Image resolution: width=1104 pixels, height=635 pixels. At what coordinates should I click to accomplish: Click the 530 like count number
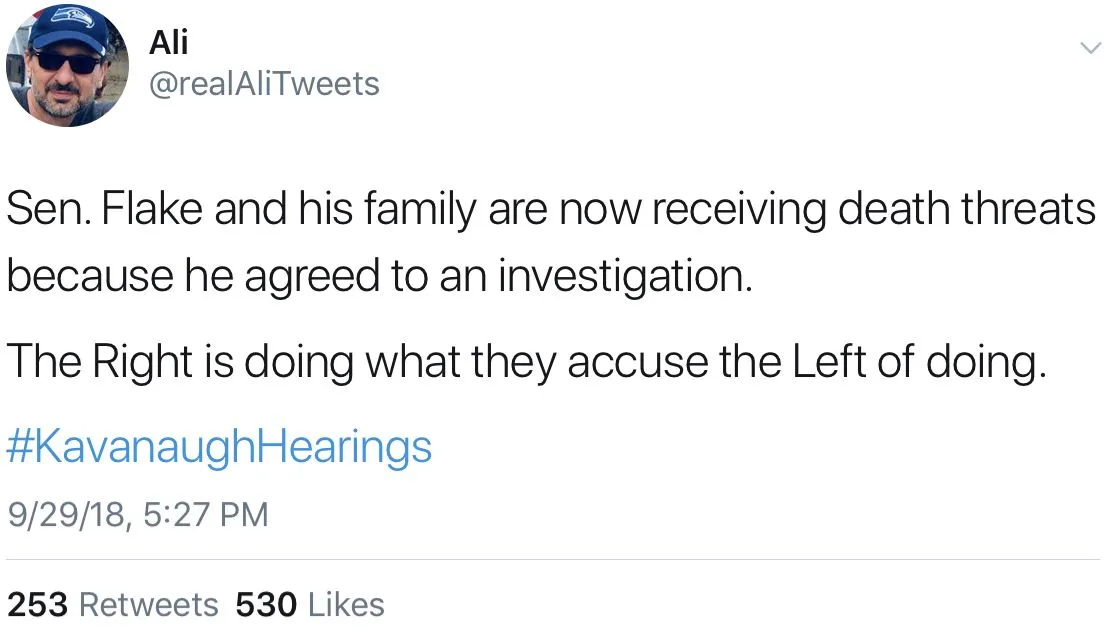point(267,604)
